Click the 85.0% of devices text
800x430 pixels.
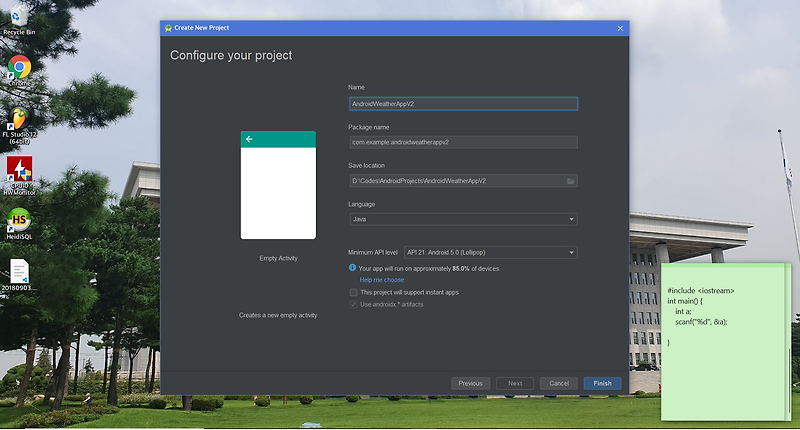(x=476, y=269)
